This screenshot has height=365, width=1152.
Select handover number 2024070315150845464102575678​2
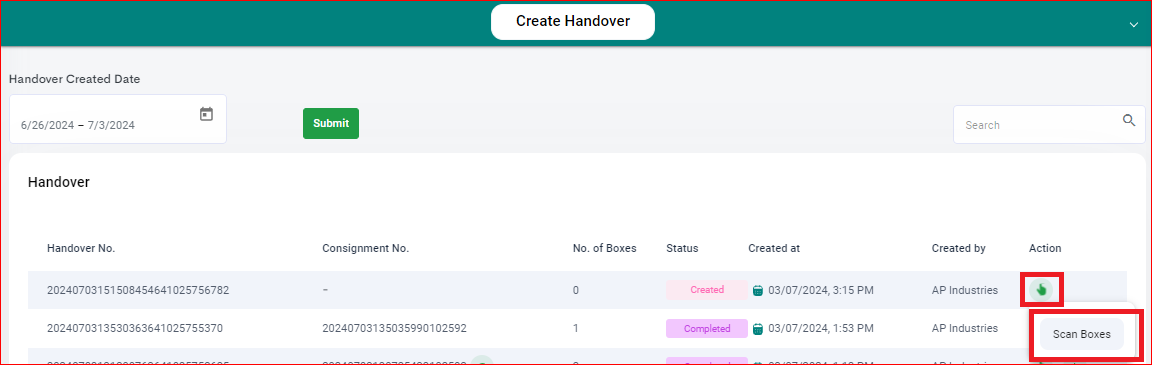point(138,290)
